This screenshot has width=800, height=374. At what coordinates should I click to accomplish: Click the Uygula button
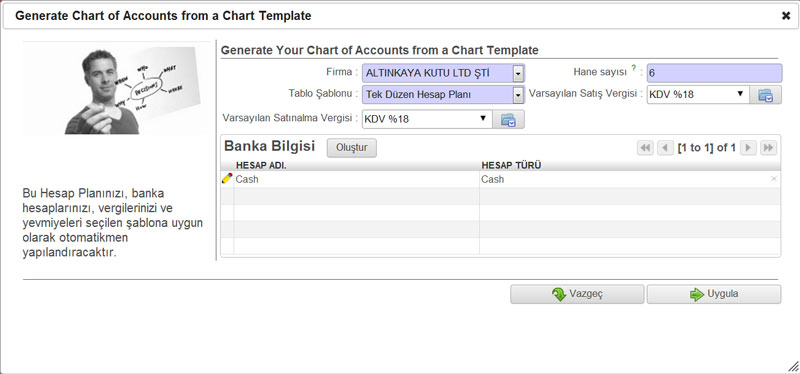[714, 294]
